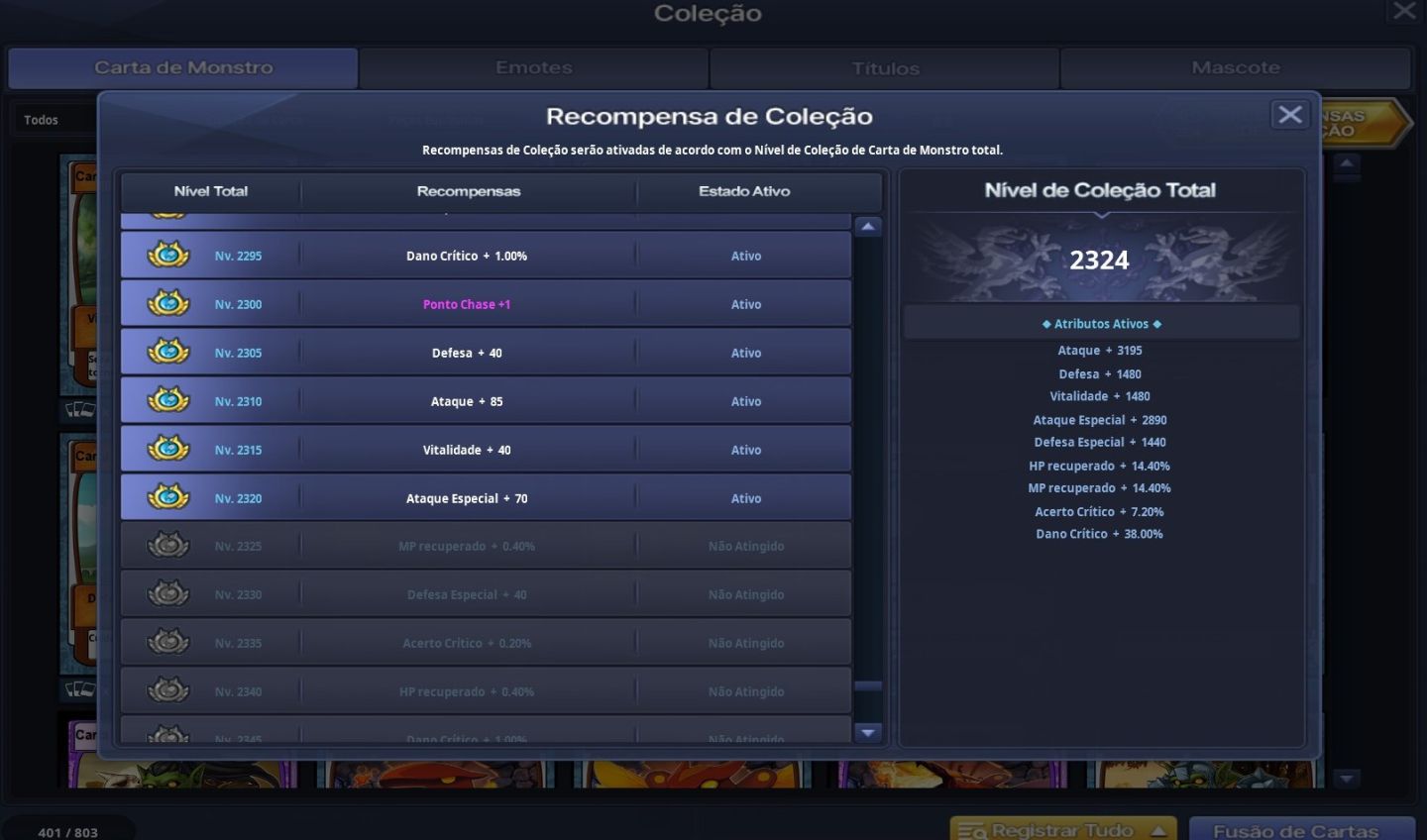Select the Defesa + 40 reward row

(486, 353)
